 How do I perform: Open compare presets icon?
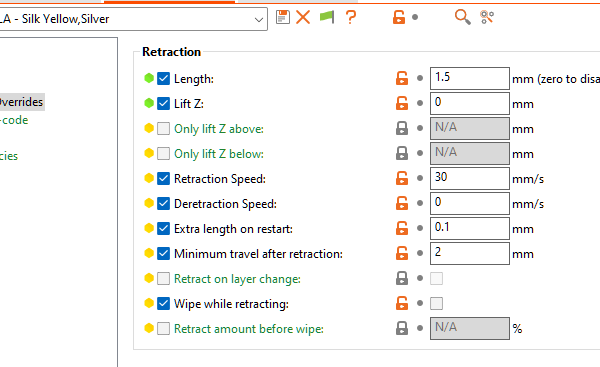pos(487,17)
